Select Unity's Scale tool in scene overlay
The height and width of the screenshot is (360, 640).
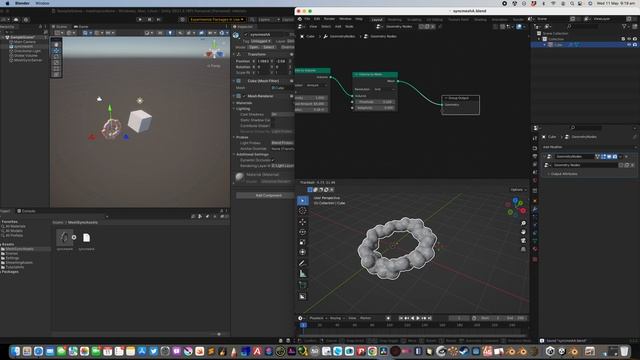(x=57, y=62)
